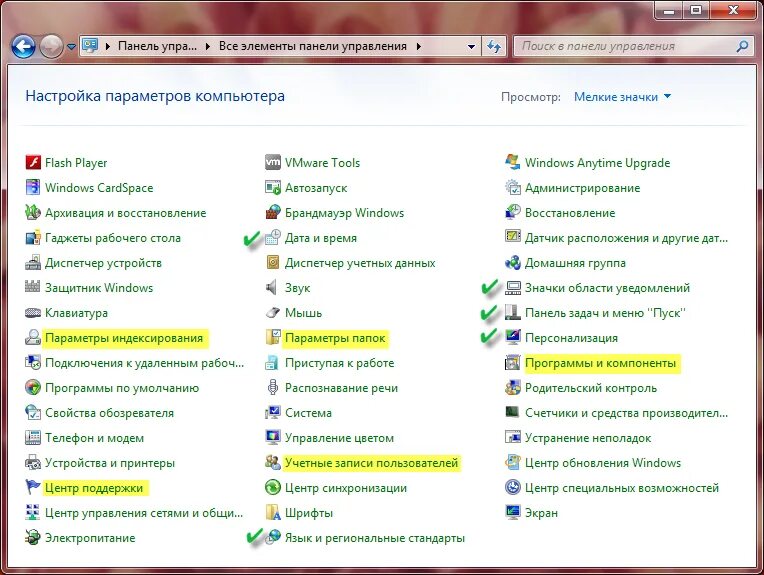Open the Параметры папок folder icon
The height and width of the screenshot is (575, 764).
tap(273, 337)
